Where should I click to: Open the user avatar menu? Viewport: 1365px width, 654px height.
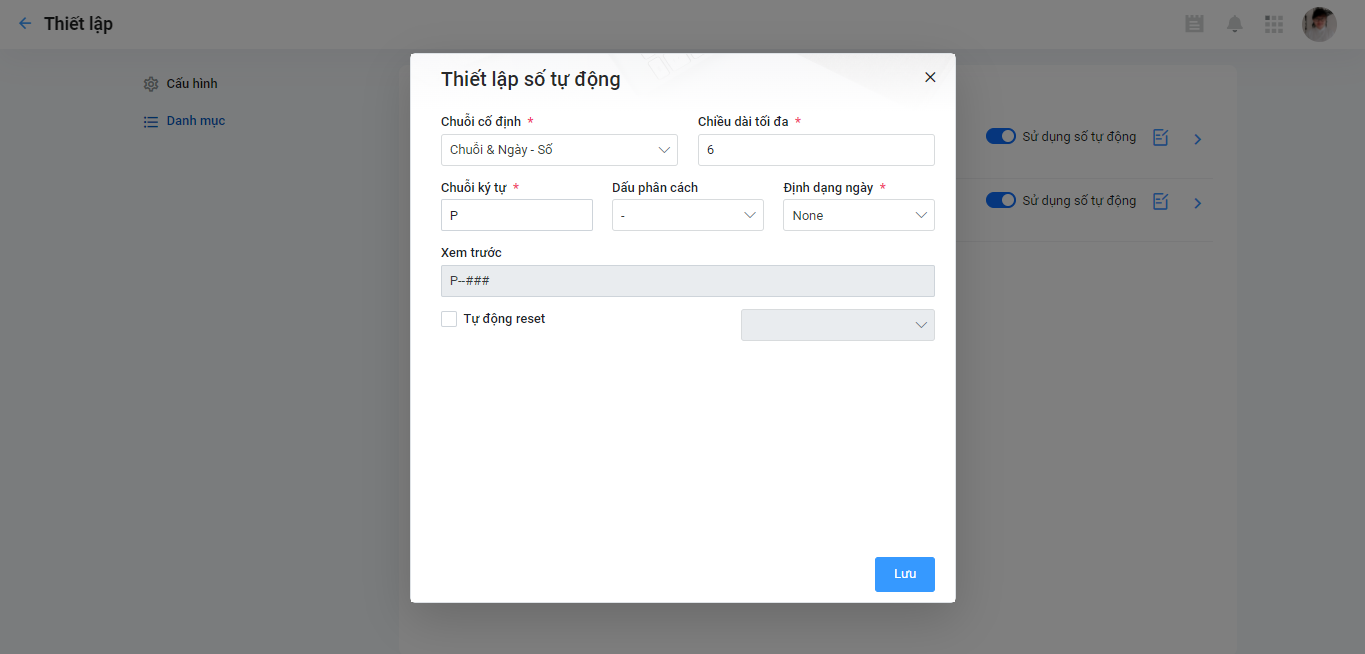(1319, 24)
